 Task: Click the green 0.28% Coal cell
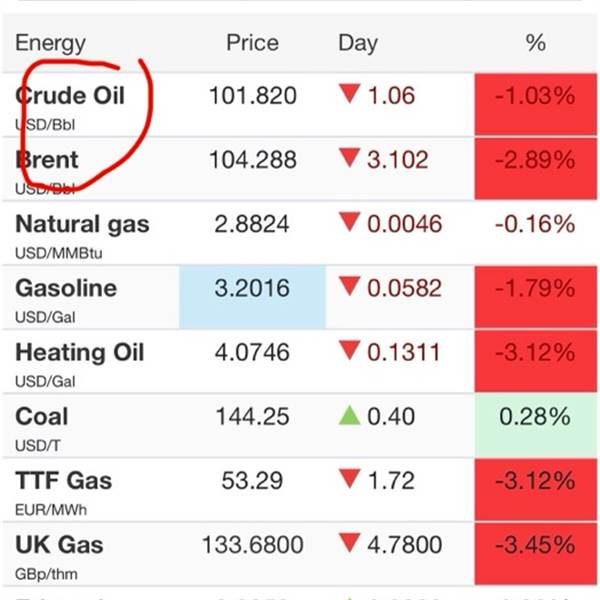click(536, 417)
